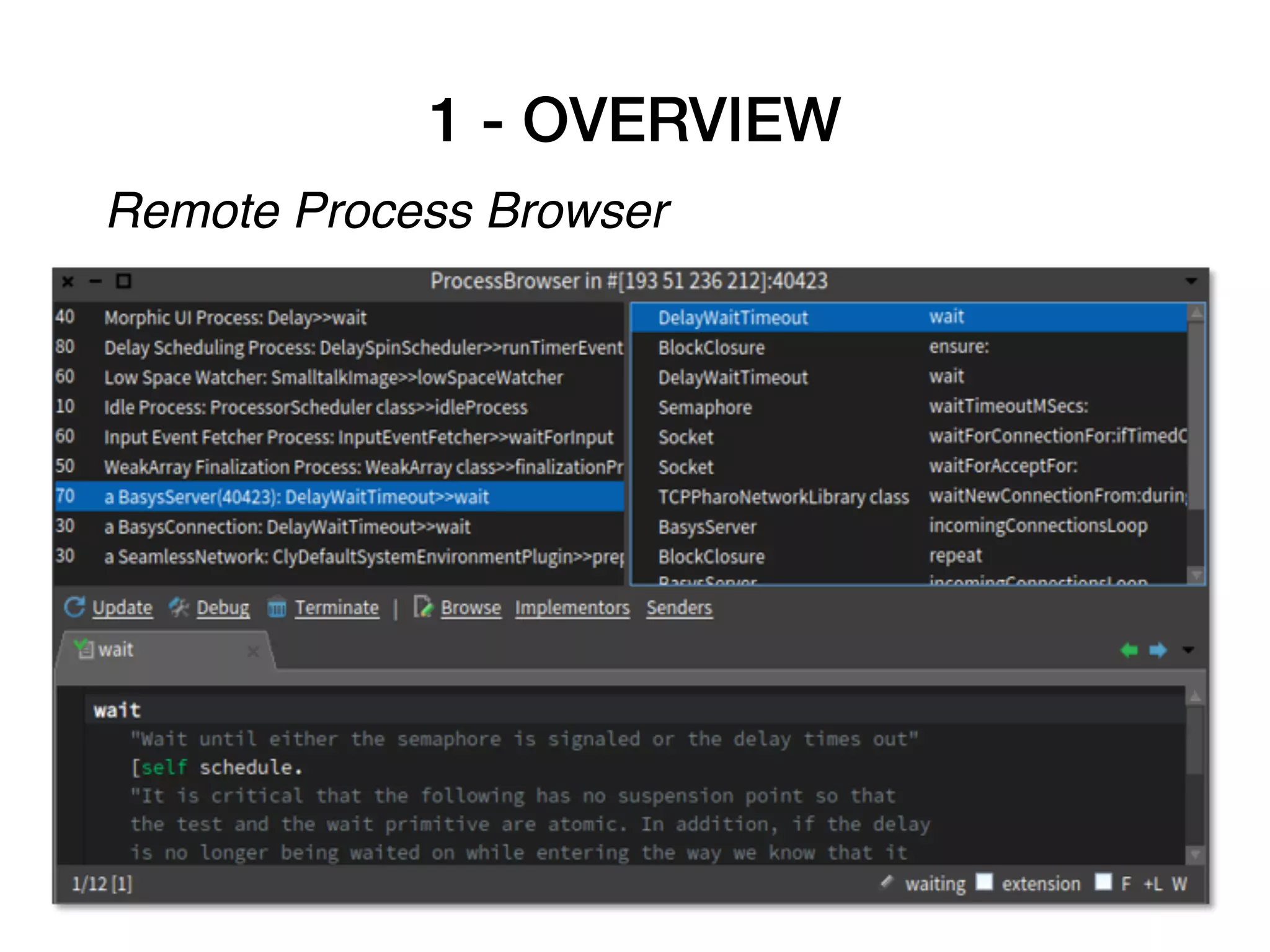
Task: Click the Terminate link
Action: coord(337,607)
